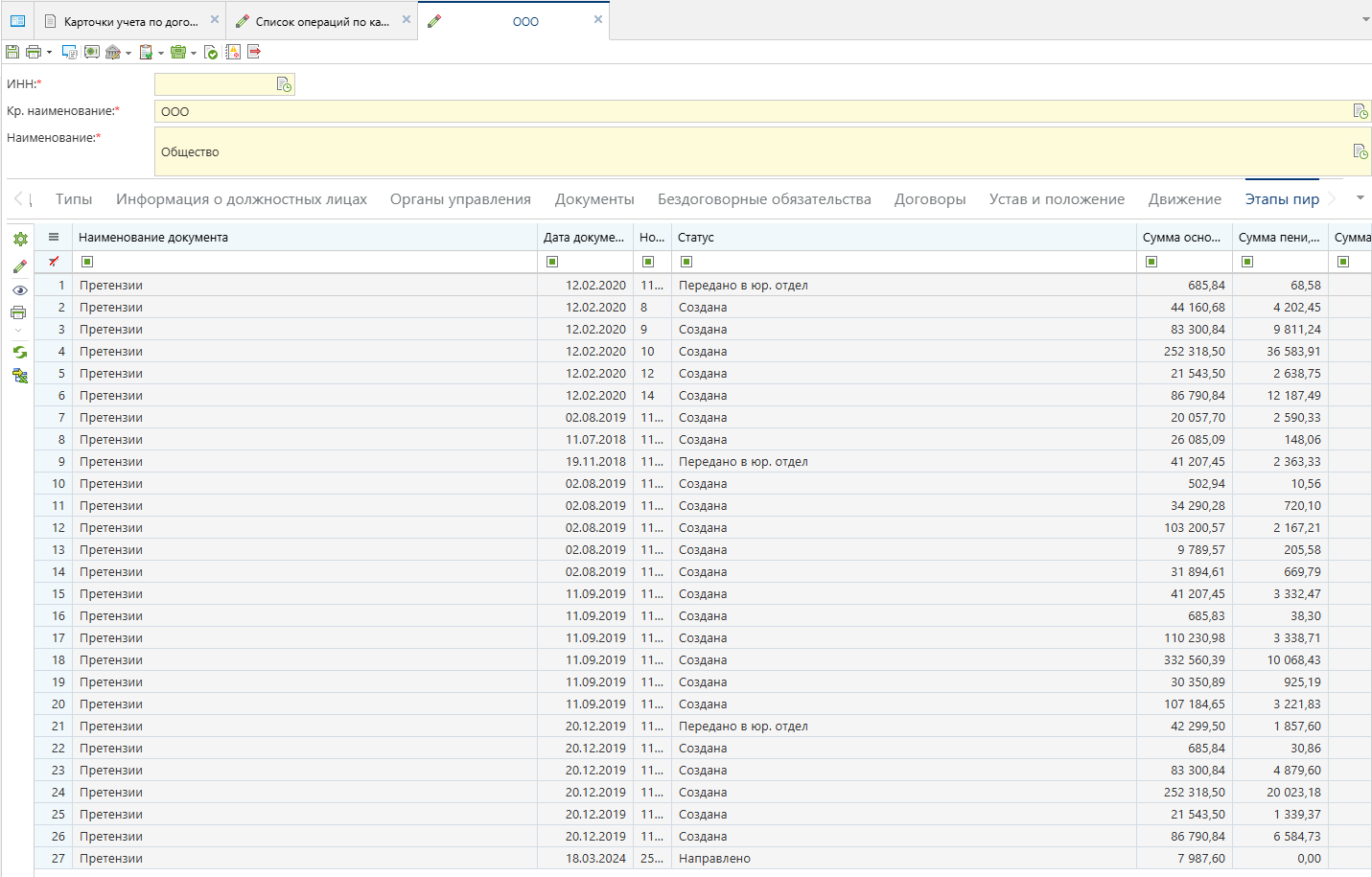Switch to the Устав и положение tab

click(x=1057, y=199)
